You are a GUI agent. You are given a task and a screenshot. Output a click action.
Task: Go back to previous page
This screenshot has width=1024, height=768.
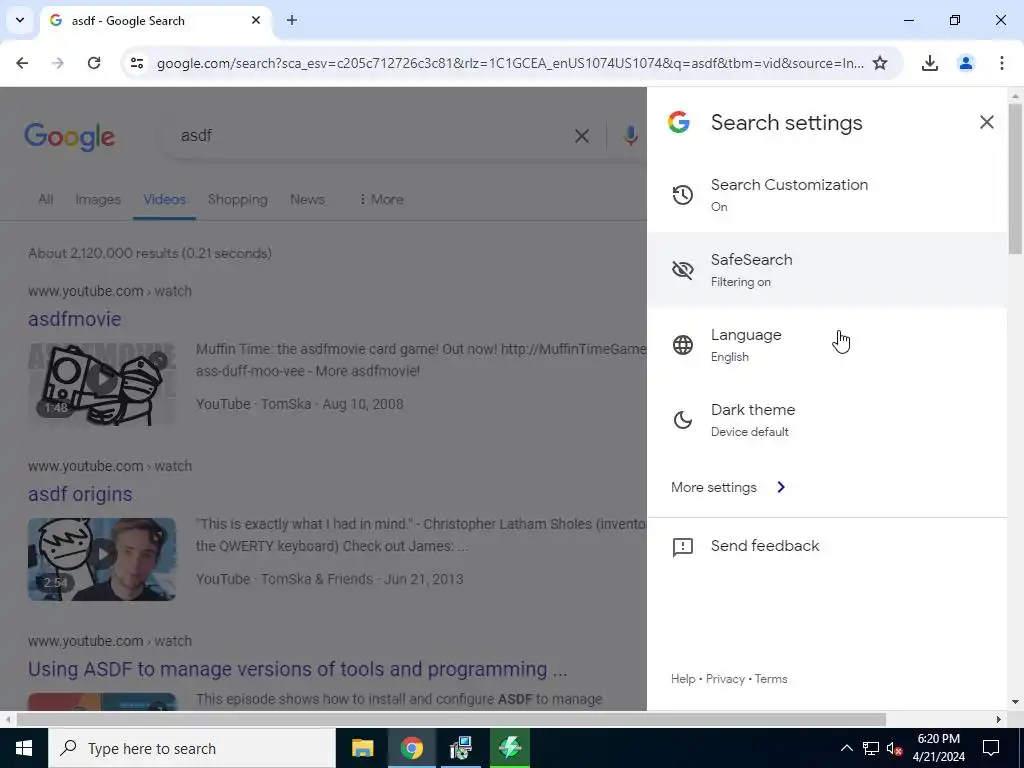tap(22, 63)
